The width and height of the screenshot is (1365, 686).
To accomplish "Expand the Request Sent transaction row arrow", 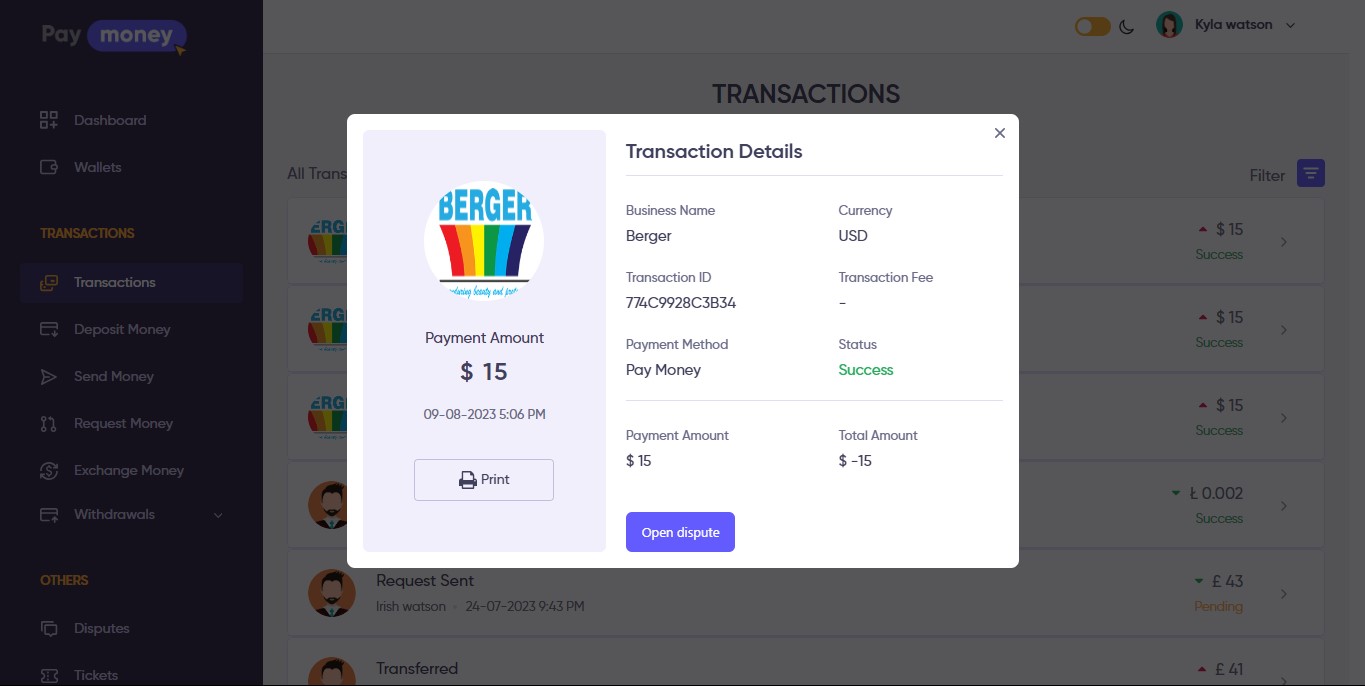I will click(x=1284, y=594).
